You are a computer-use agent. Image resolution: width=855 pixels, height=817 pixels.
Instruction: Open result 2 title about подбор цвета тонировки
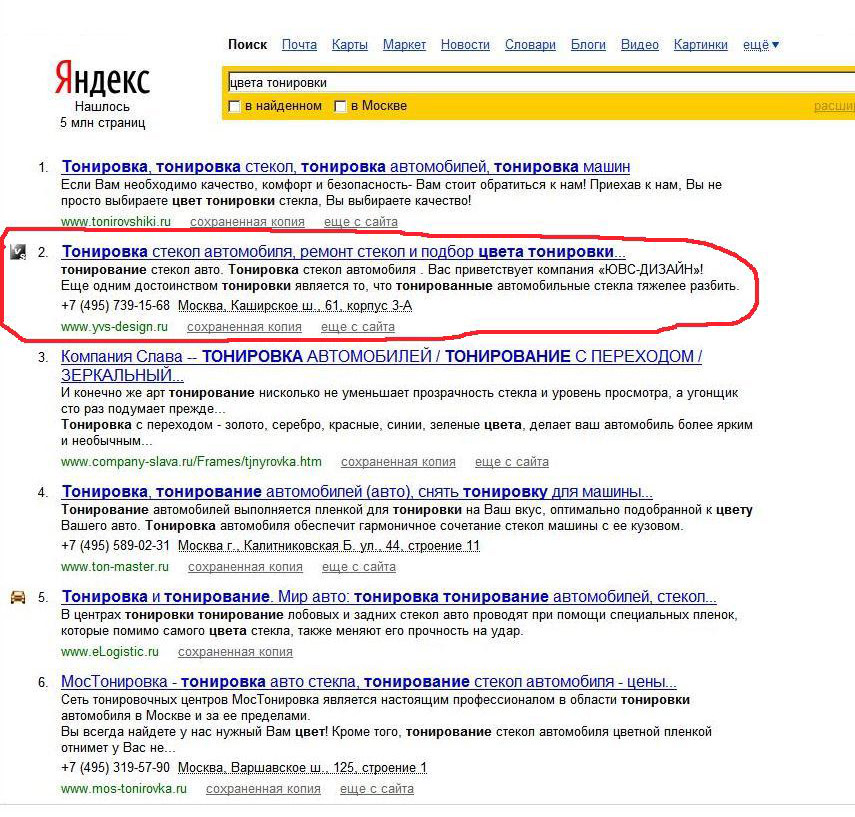(x=344, y=251)
